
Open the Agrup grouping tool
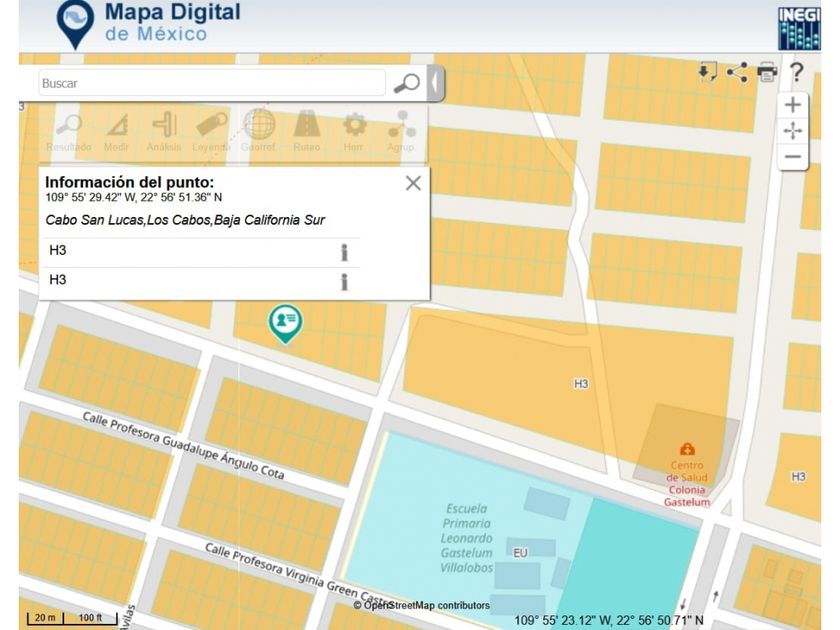(x=401, y=132)
